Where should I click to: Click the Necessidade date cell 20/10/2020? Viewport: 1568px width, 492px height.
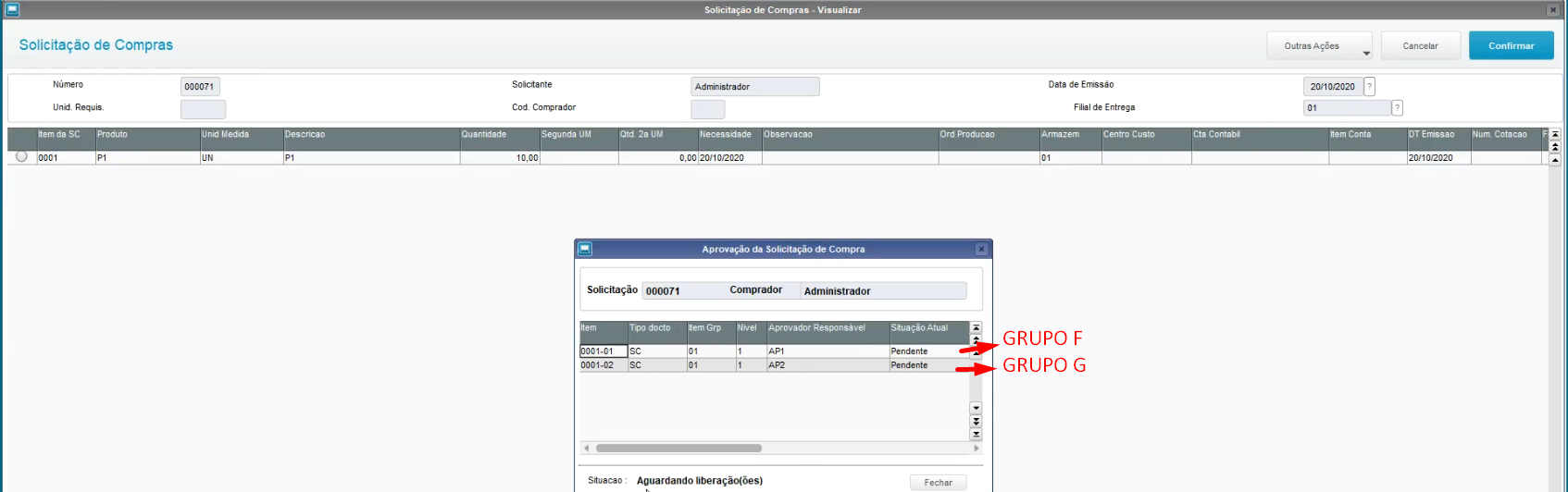[x=729, y=158]
